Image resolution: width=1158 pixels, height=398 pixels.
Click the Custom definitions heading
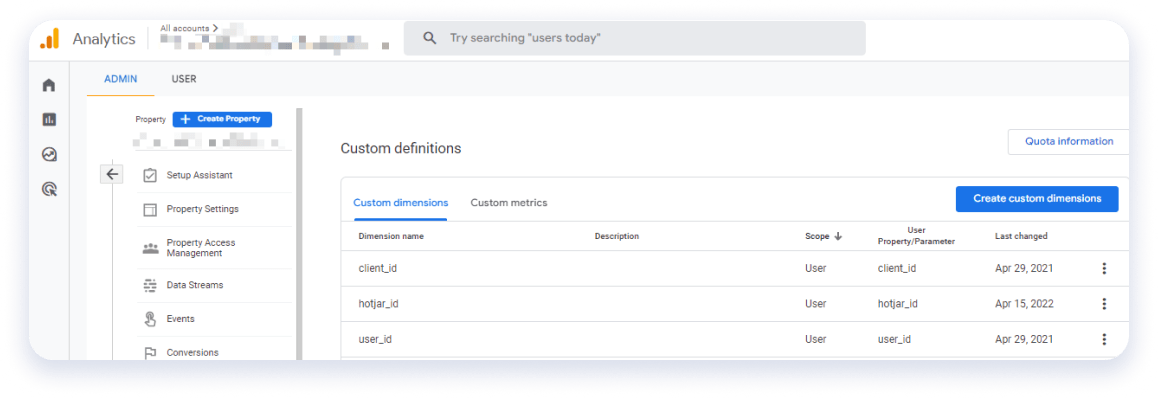click(401, 148)
